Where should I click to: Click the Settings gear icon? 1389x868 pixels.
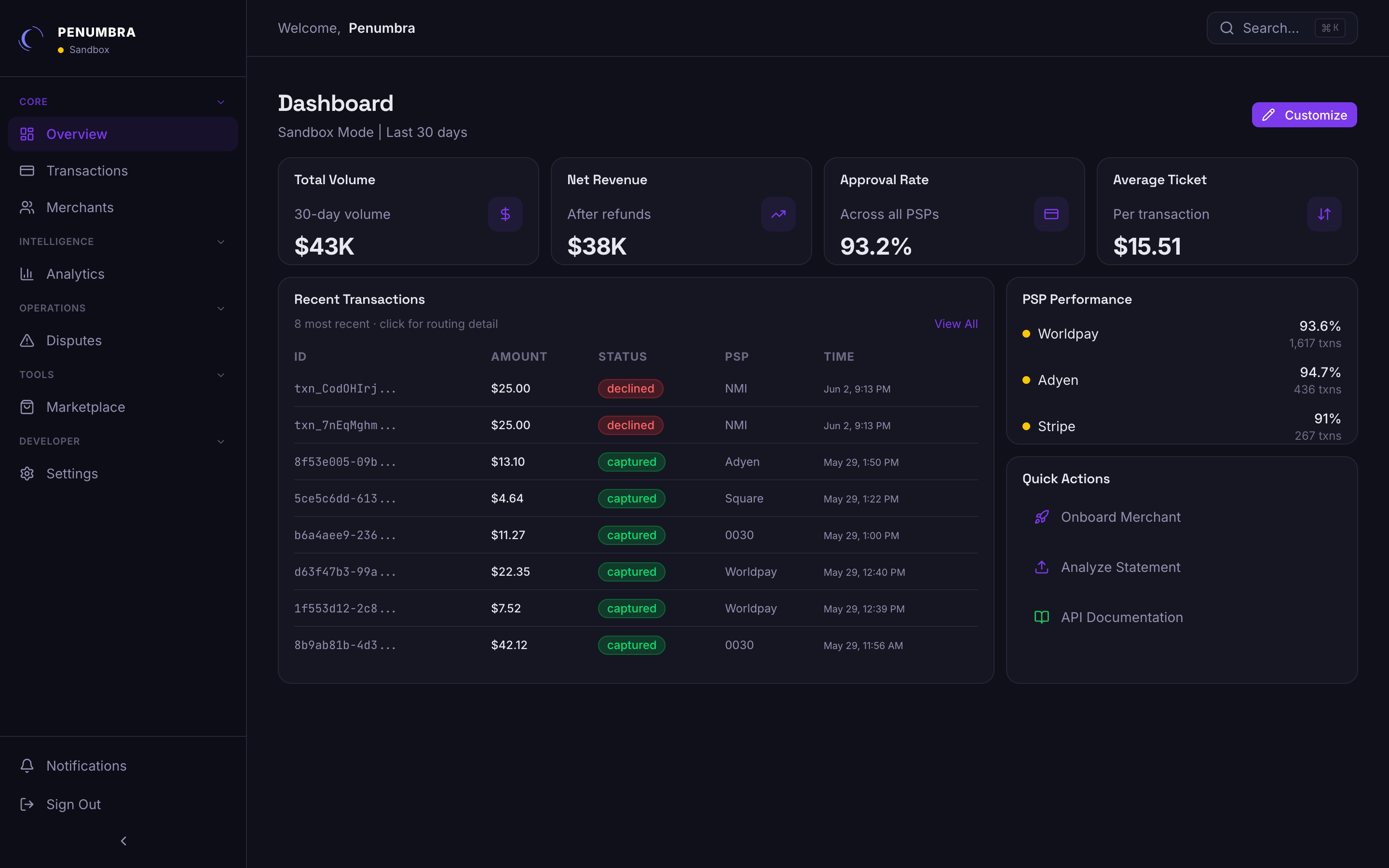pos(27,474)
